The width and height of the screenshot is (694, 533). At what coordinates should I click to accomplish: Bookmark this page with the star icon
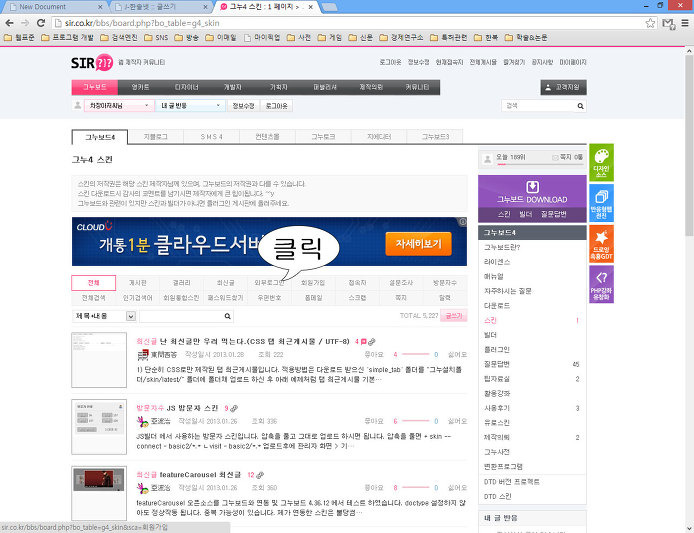650,23
